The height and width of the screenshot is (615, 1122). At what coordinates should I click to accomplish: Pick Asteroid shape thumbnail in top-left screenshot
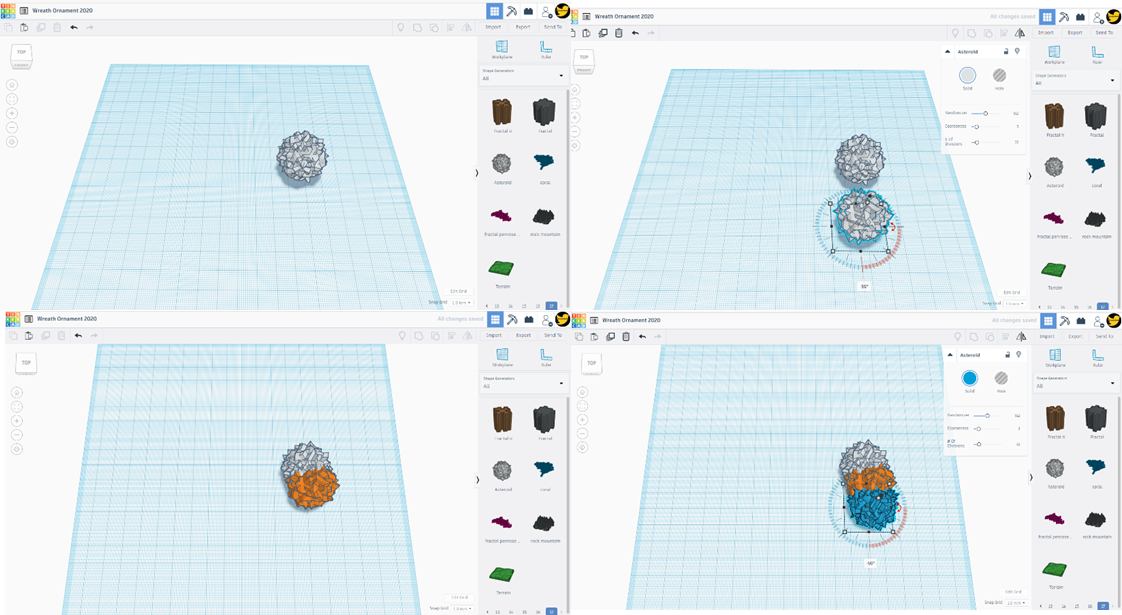tap(502, 163)
